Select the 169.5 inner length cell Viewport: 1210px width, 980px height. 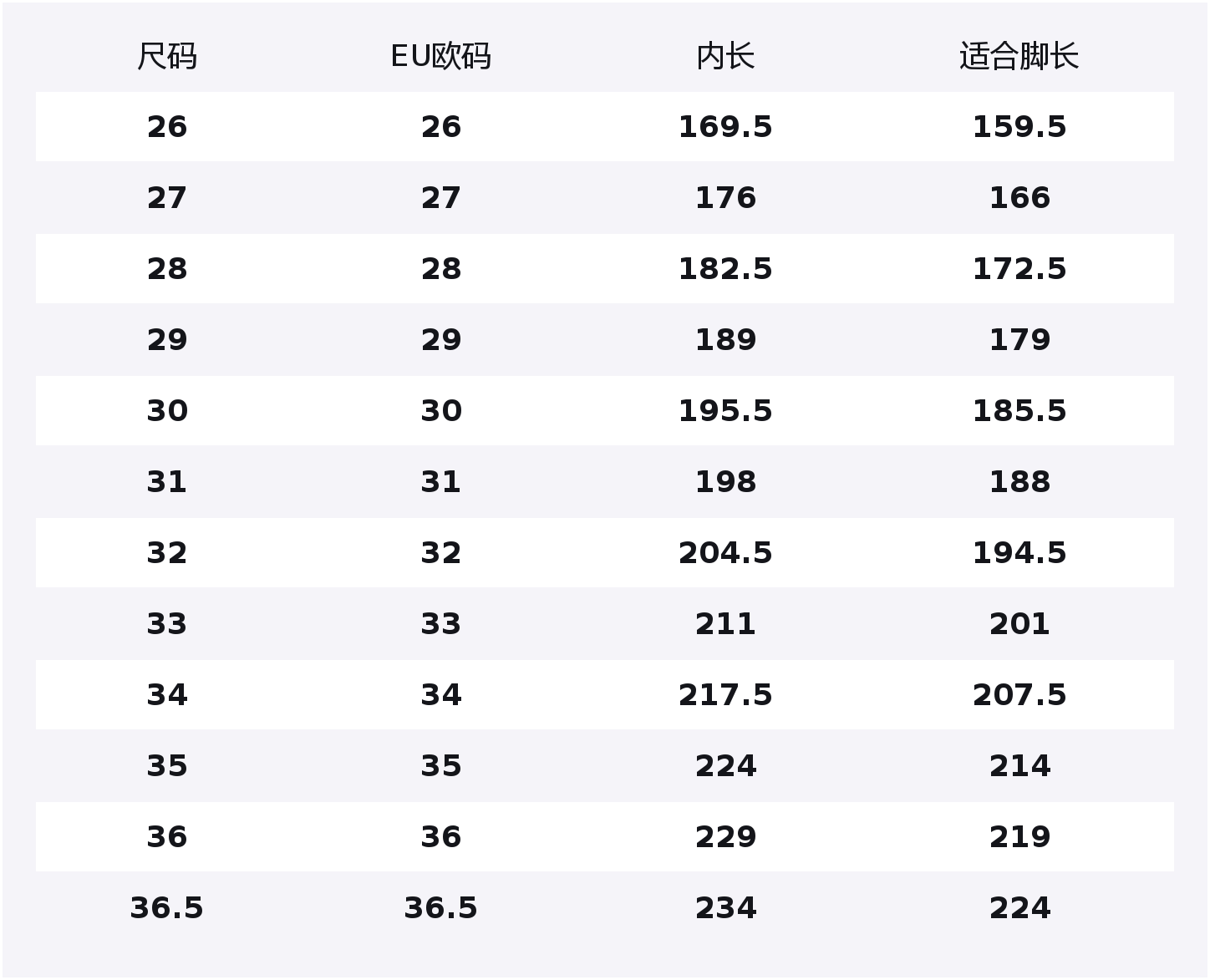725,127
